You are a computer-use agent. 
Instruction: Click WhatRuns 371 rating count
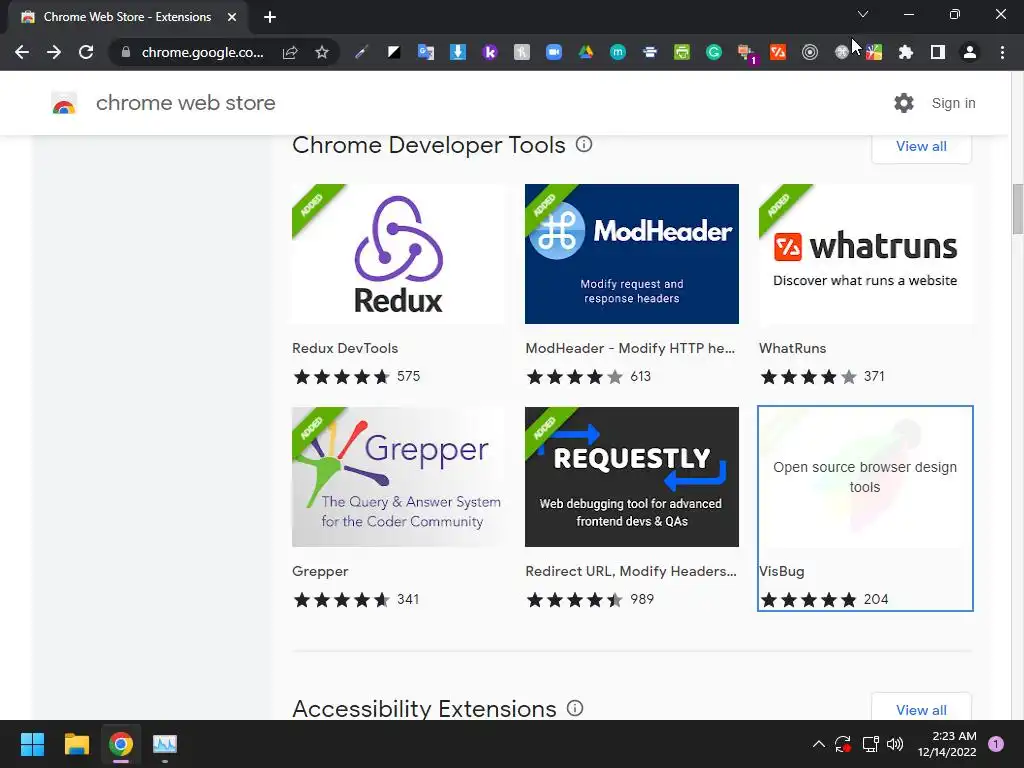click(874, 376)
